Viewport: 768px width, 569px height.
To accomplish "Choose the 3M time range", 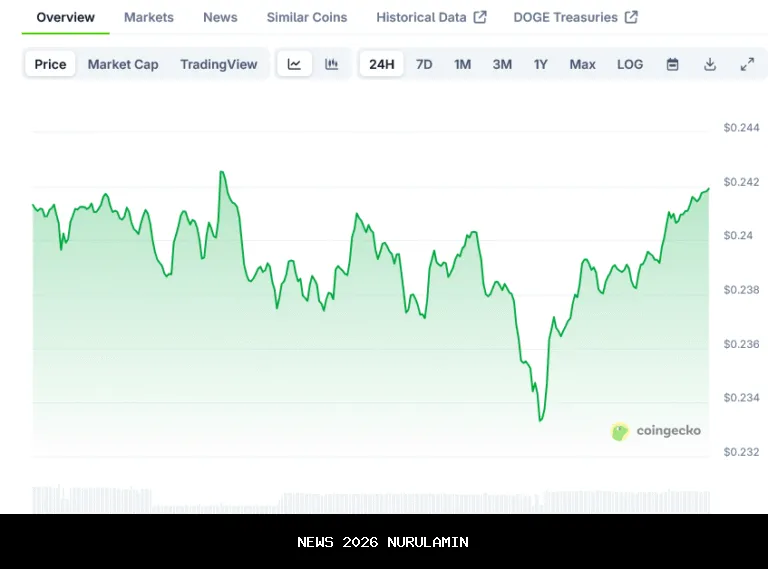I will pyautogui.click(x=502, y=64).
